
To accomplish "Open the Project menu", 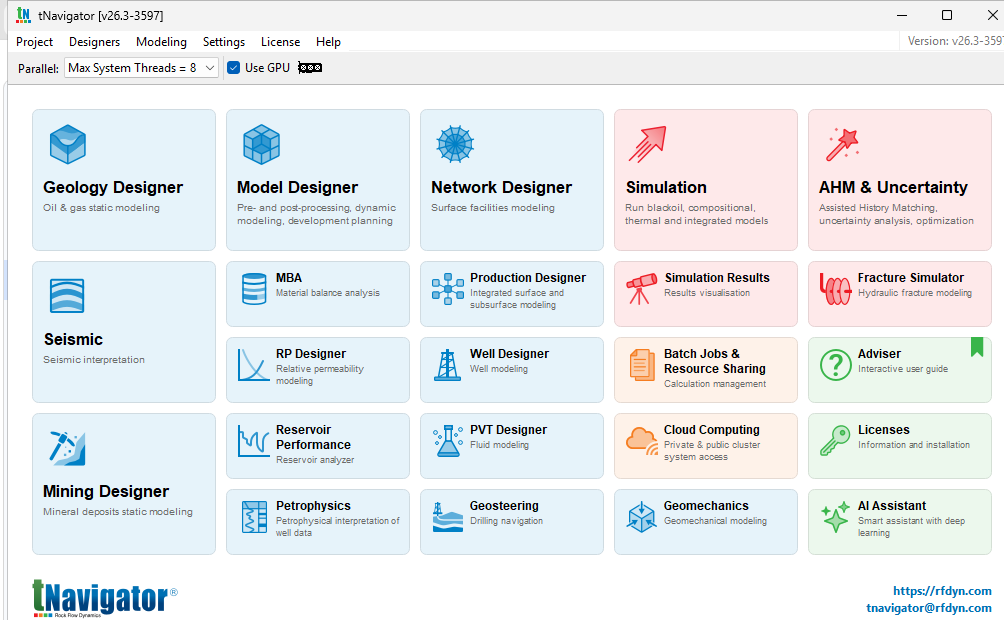I will click(35, 42).
